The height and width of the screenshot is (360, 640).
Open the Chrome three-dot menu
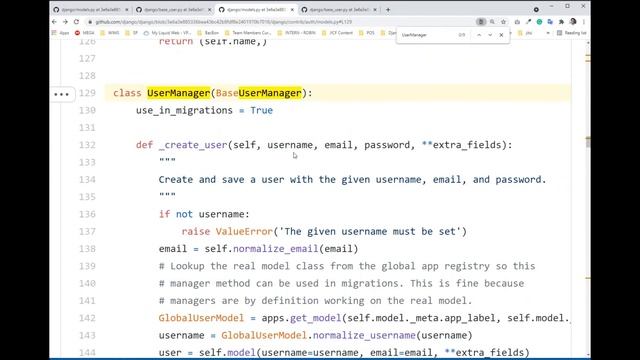click(584, 22)
